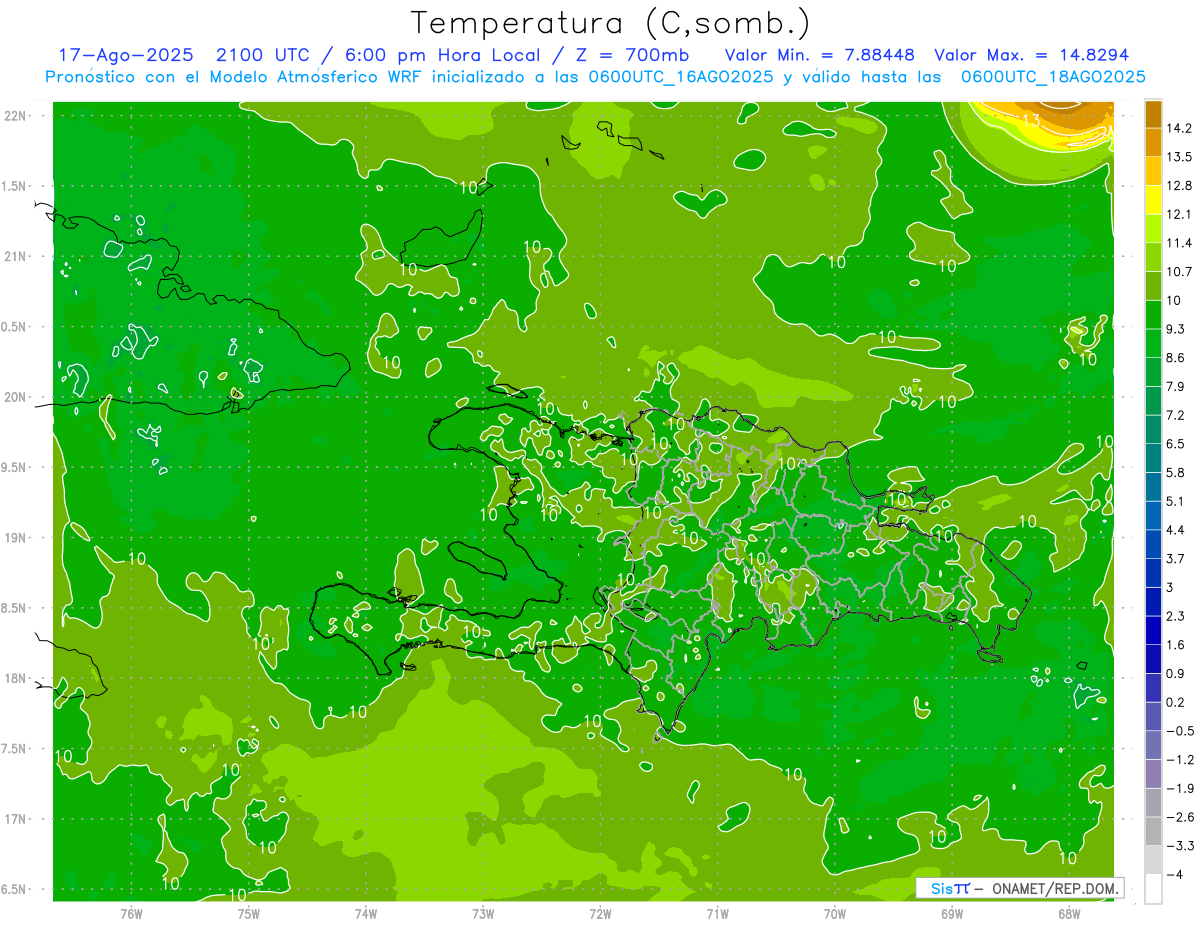Click the '69W' longitude axis label
Image resolution: width=1200 pixels, height=927 pixels.
point(951,914)
